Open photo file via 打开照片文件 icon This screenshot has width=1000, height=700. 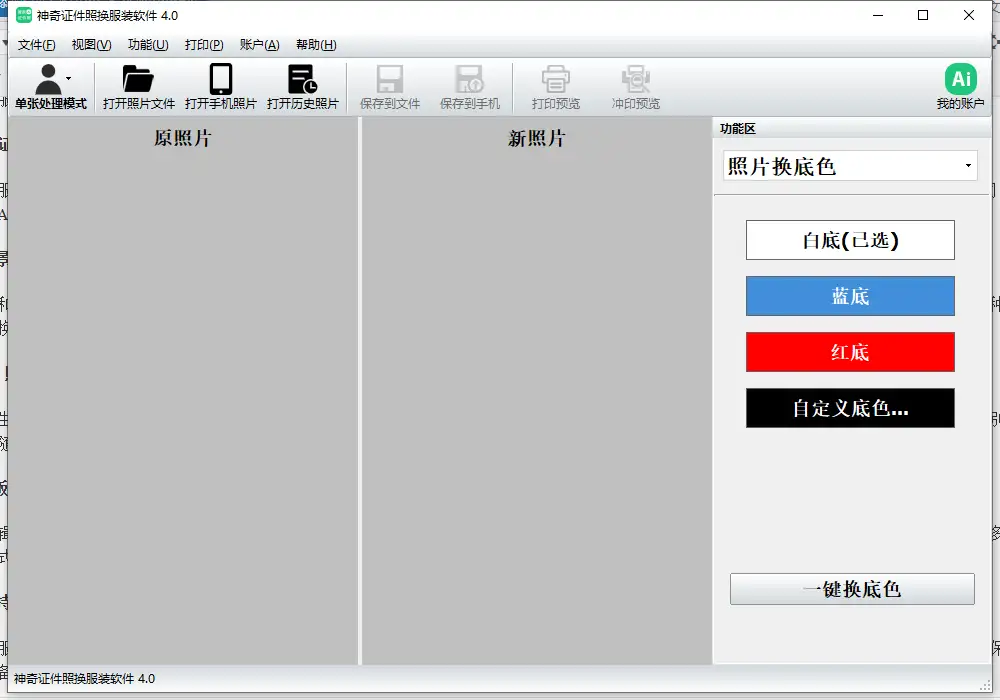138,80
